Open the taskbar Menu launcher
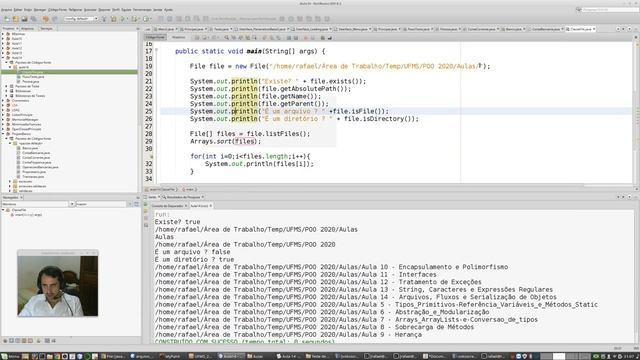This screenshot has height=360, width=640. 11,356
